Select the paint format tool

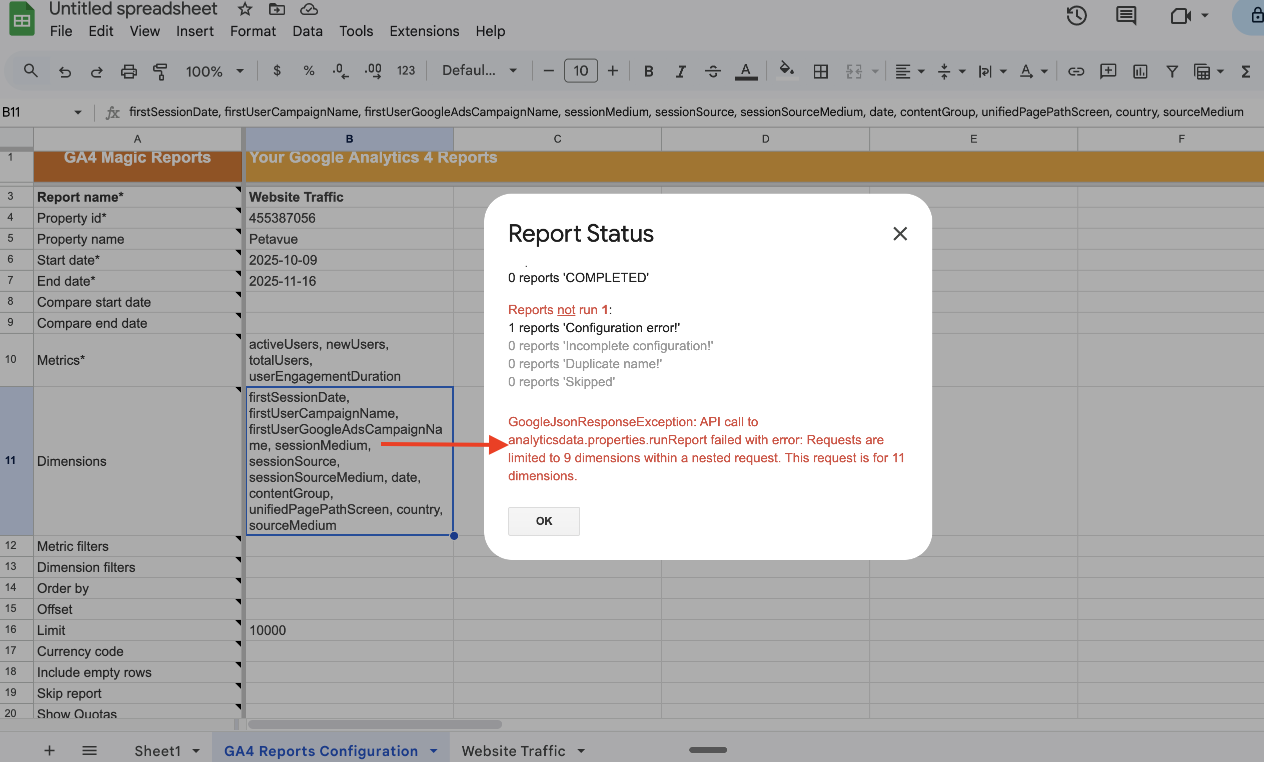point(160,71)
